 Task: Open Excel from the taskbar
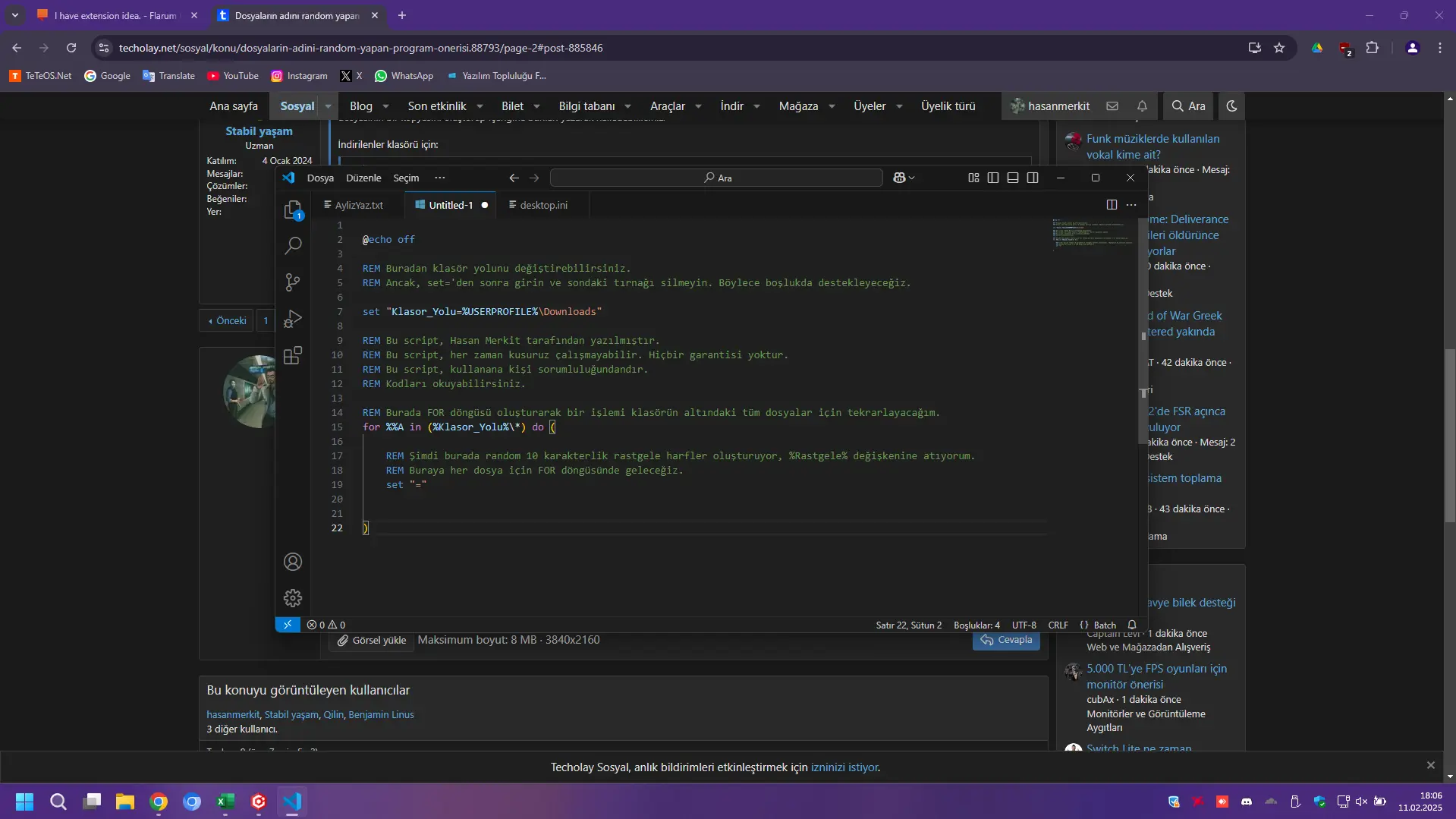225,802
